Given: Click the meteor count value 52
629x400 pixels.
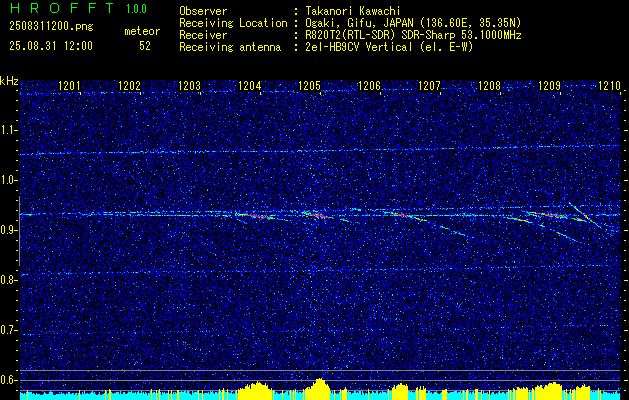Looking at the screenshot, I should point(145,46).
